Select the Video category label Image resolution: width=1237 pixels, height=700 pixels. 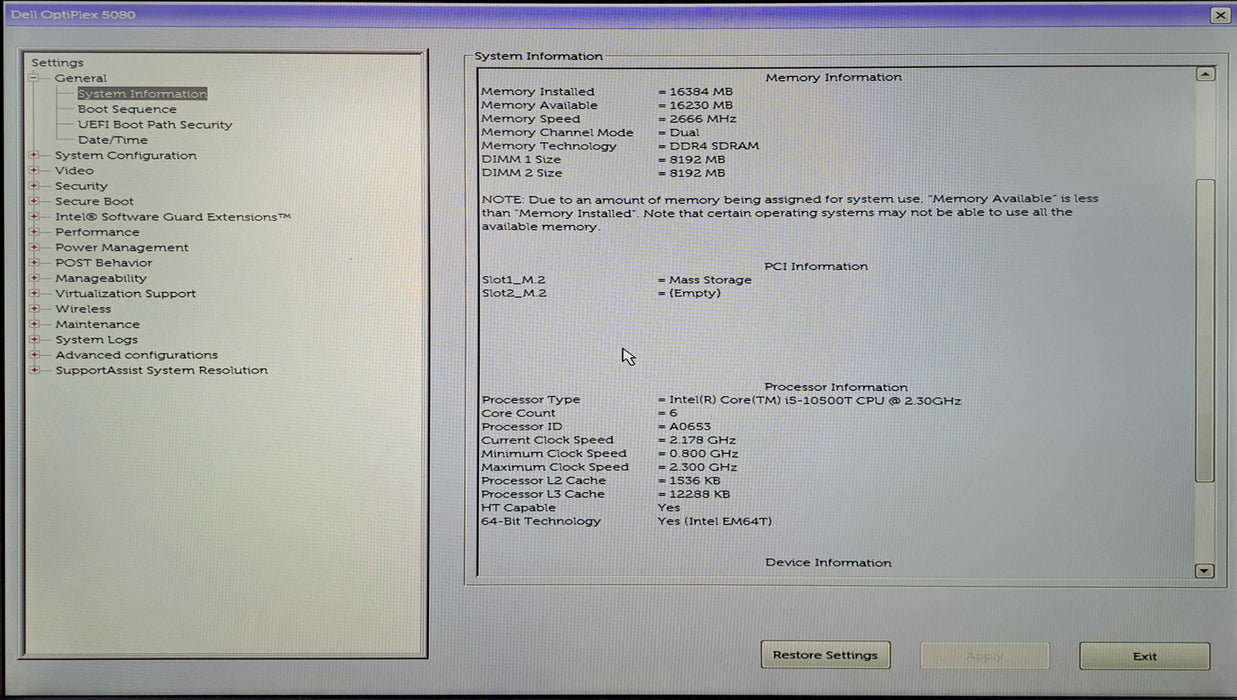click(74, 171)
